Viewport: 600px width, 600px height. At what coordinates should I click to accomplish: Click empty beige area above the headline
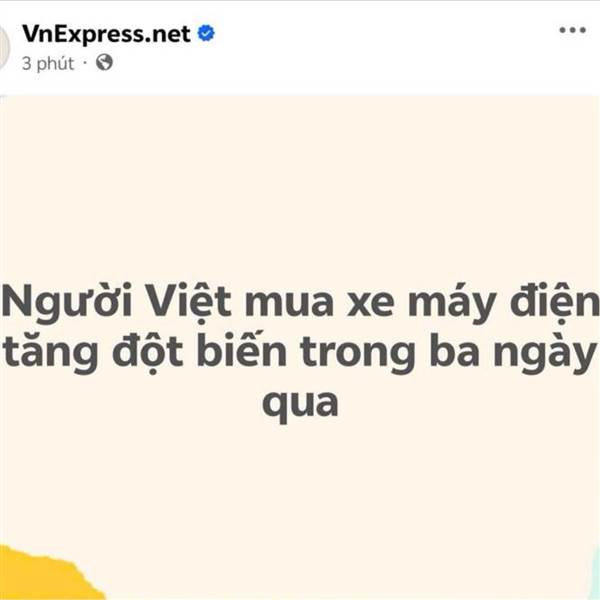[x=300, y=184]
